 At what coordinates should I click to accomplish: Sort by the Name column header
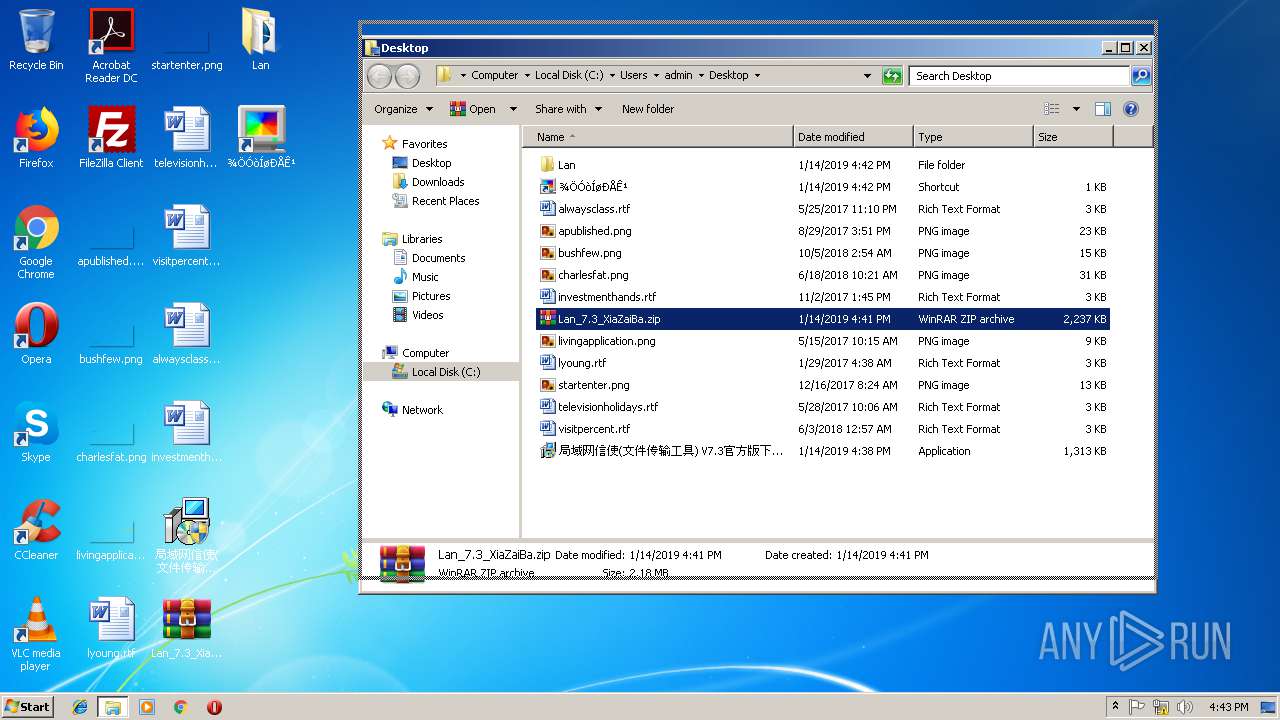[658, 137]
